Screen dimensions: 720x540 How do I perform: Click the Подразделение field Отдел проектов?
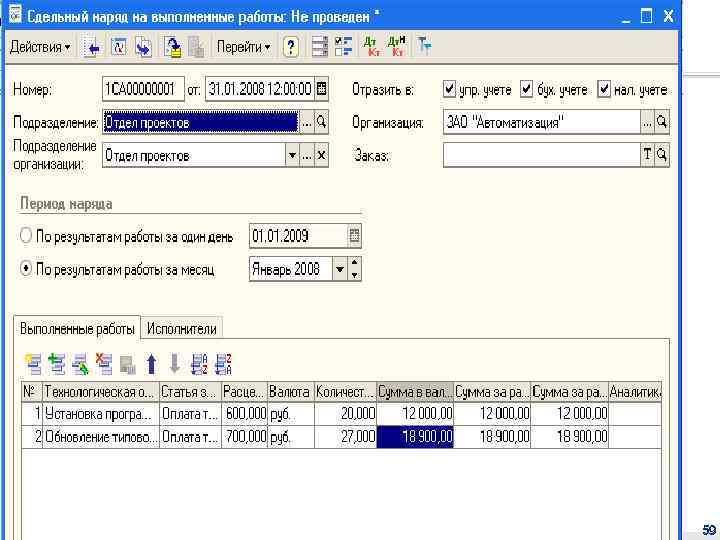[201, 123]
